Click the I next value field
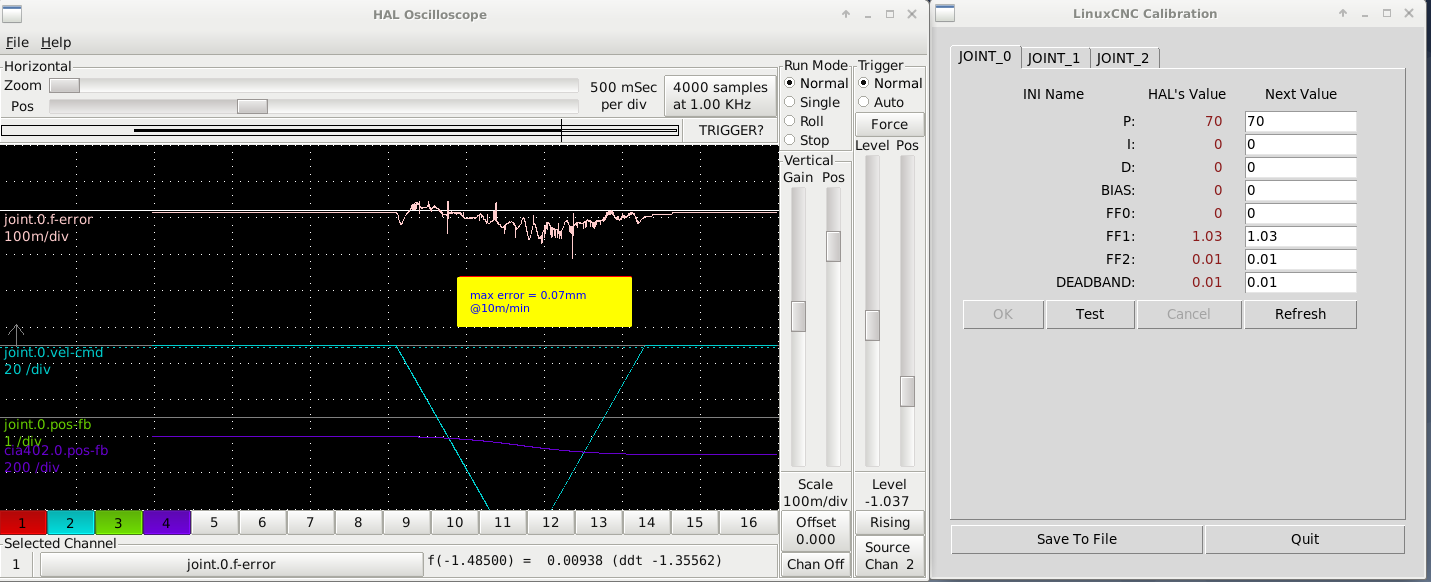The image size is (1431, 582). point(1300,144)
